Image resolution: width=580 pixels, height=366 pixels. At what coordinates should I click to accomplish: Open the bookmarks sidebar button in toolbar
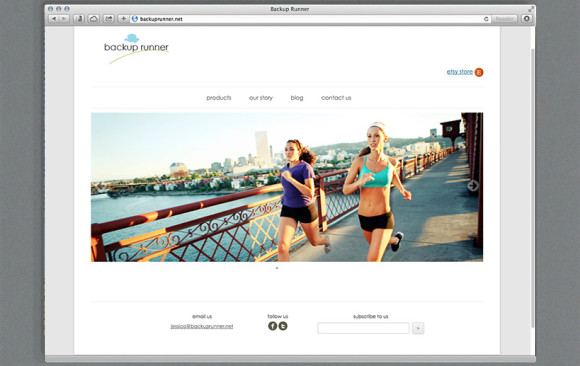click(78, 19)
